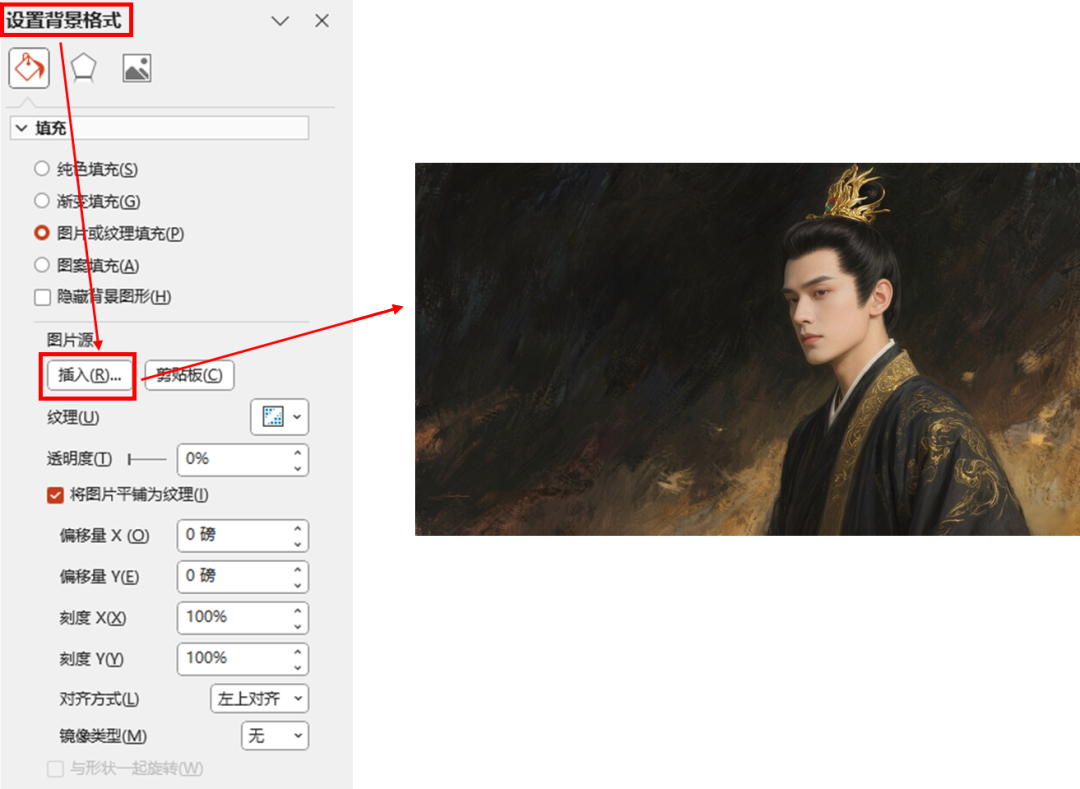Open 对齐方式 左上对齐 dropdown
Screen dimensions: 1080x789
(x=260, y=699)
